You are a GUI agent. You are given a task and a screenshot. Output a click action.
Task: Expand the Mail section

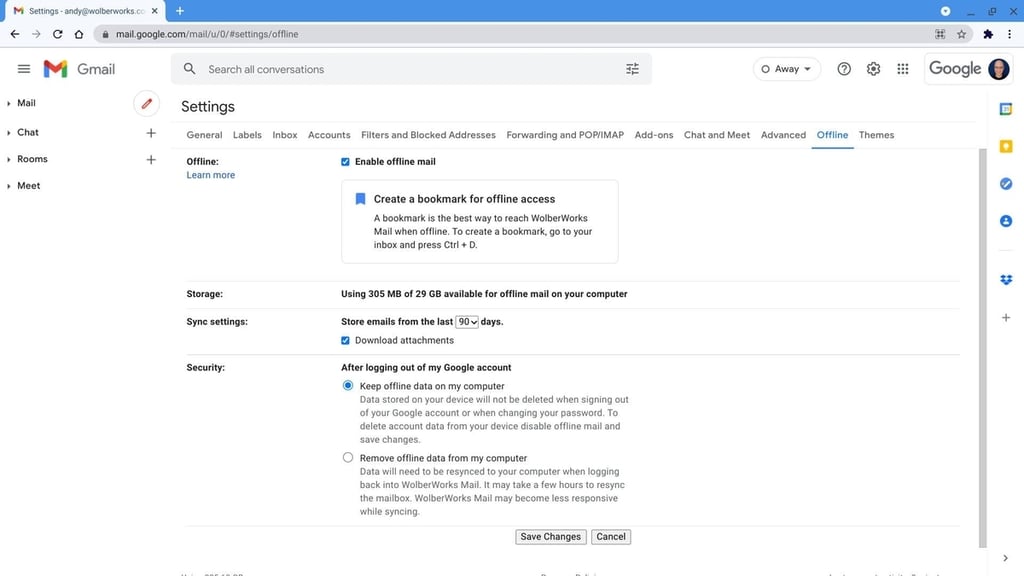tap(8, 103)
